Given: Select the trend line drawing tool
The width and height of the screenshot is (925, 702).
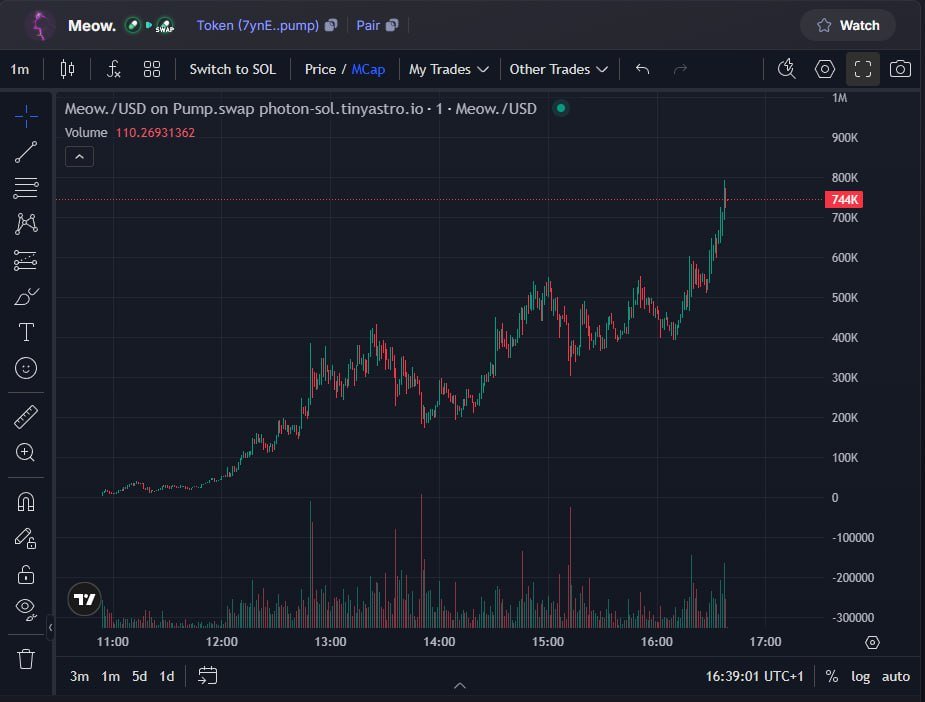Looking at the screenshot, I should coord(26,152).
